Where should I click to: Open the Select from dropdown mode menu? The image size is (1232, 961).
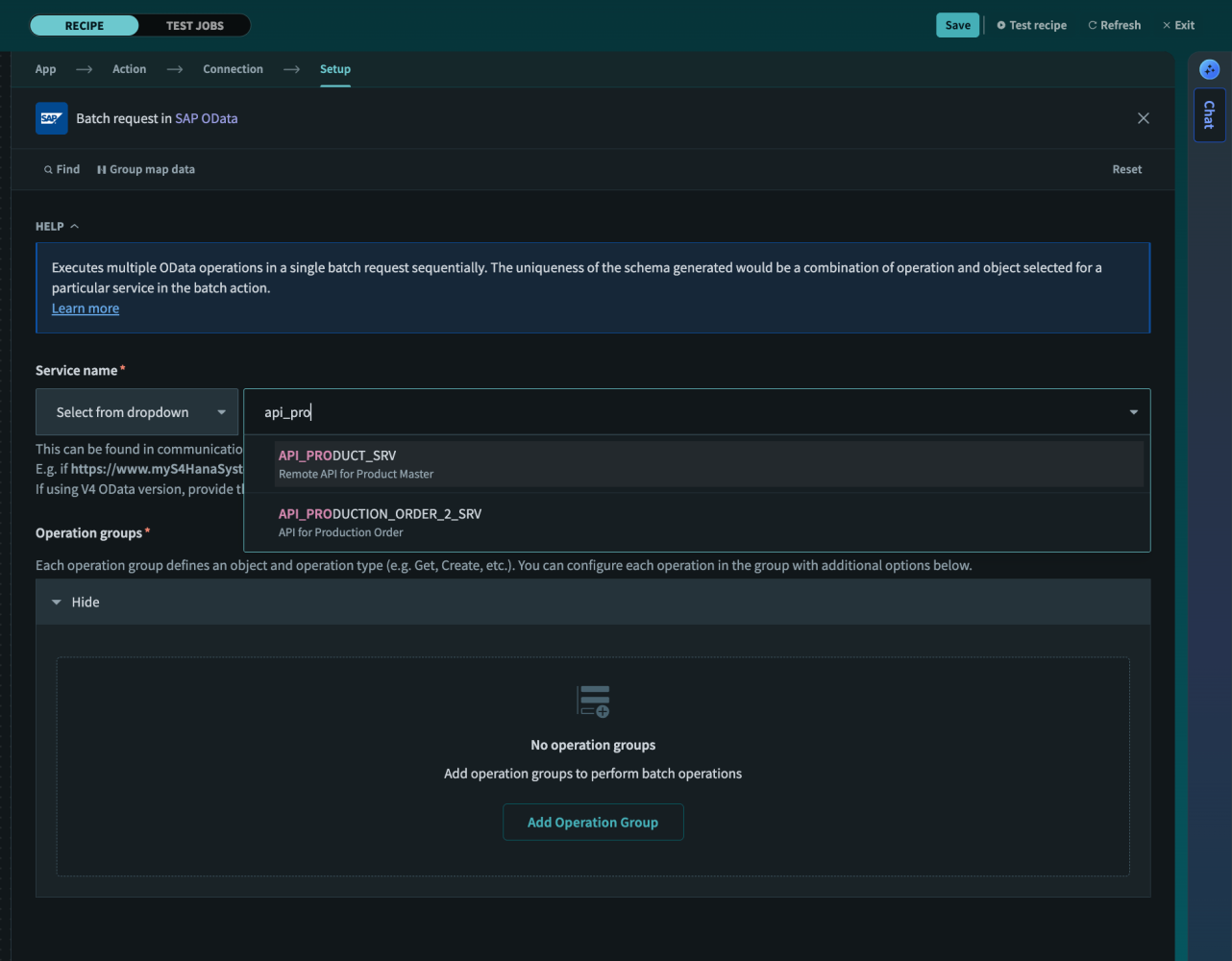point(136,412)
